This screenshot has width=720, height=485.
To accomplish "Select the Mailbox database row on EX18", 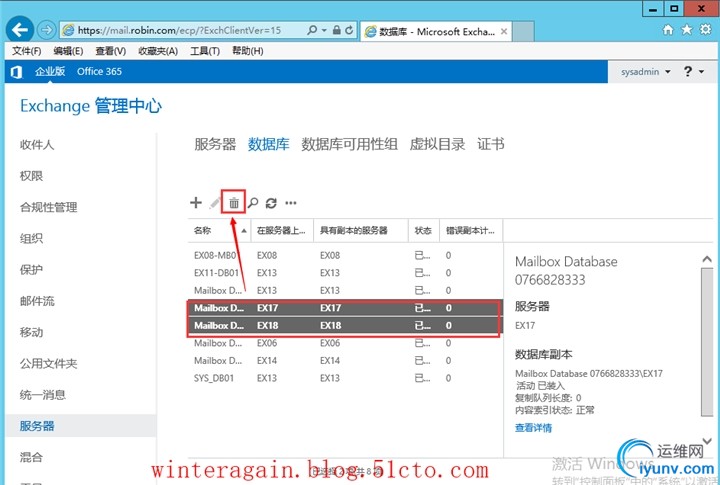I will pos(345,325).
